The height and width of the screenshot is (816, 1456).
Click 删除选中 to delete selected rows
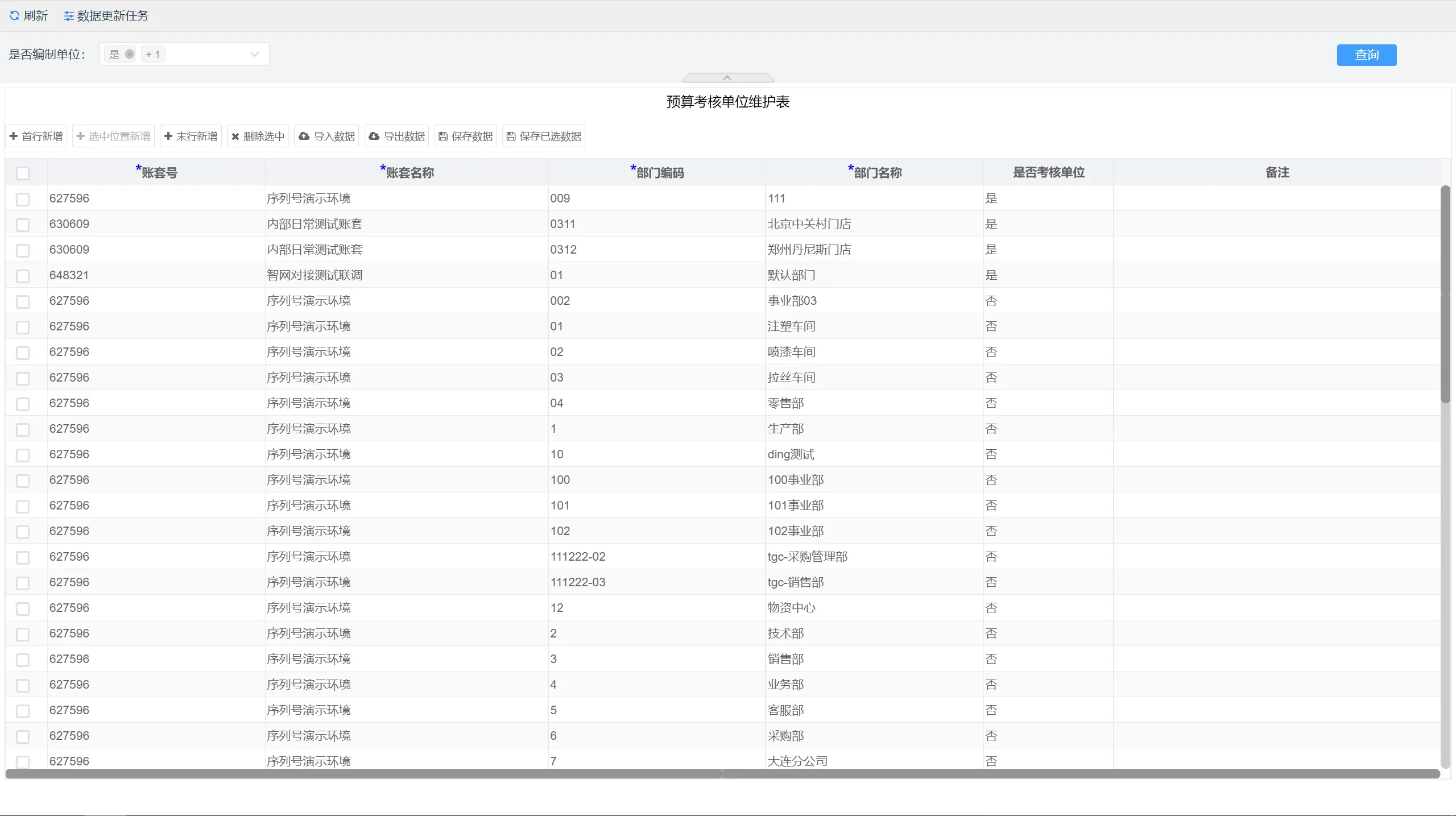(x=258, y=136)
